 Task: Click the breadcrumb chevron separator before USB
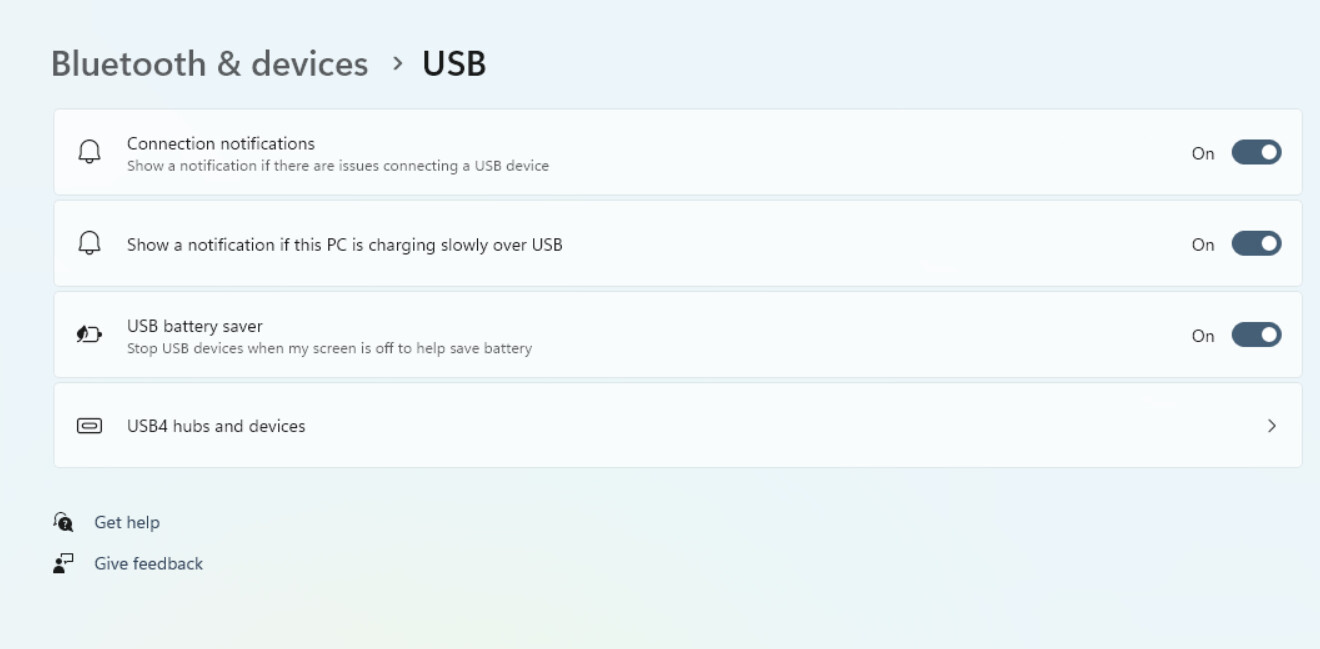click(x=399, y=64)
